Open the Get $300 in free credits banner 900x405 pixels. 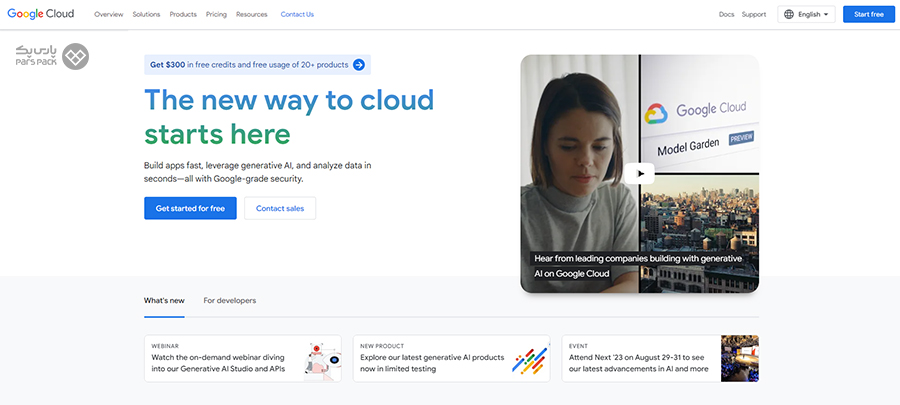(257, 65)
